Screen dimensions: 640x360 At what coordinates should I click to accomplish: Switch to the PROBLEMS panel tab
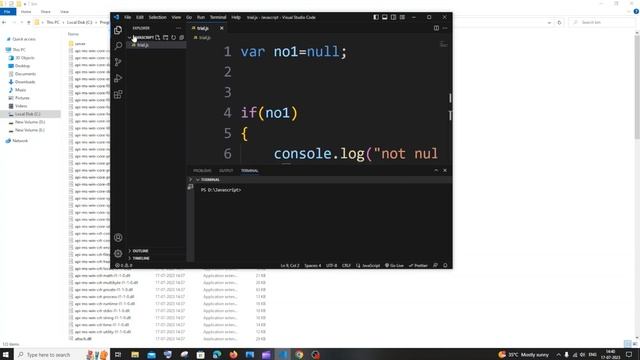coord(202,171)
